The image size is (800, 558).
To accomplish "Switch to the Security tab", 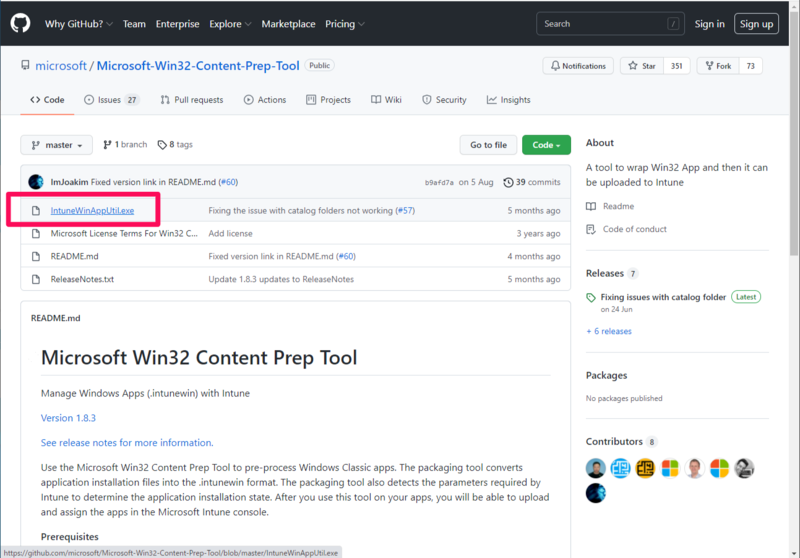I will tap(444, 100).
